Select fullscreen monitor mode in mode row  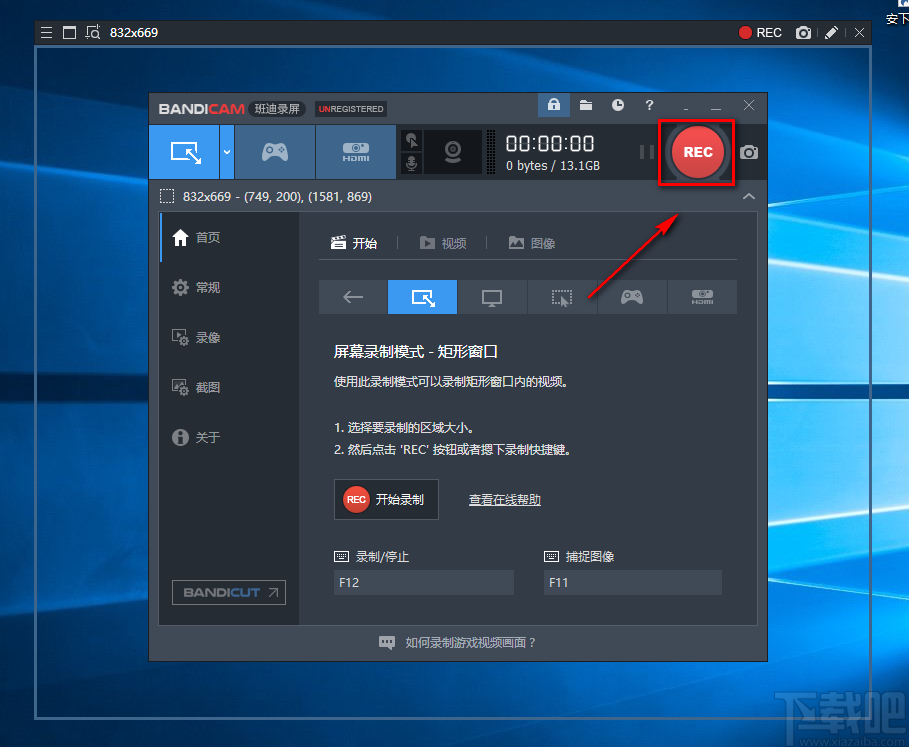492,297
